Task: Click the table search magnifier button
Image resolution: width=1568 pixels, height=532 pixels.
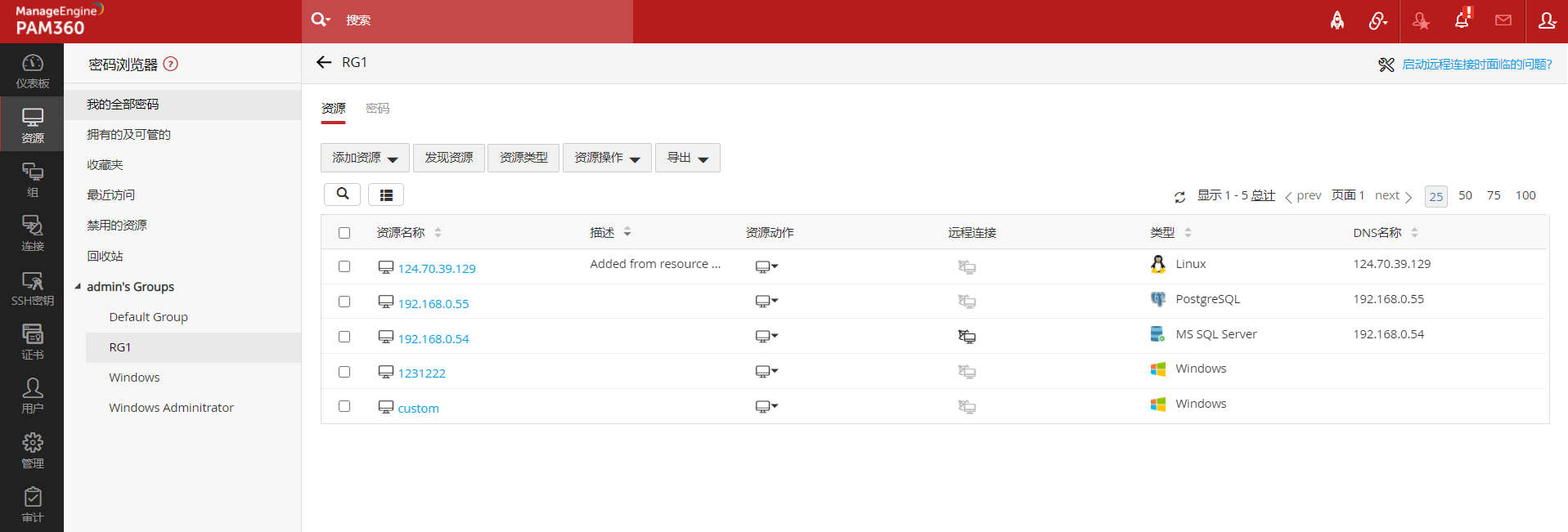Action: tap(343, 194)
